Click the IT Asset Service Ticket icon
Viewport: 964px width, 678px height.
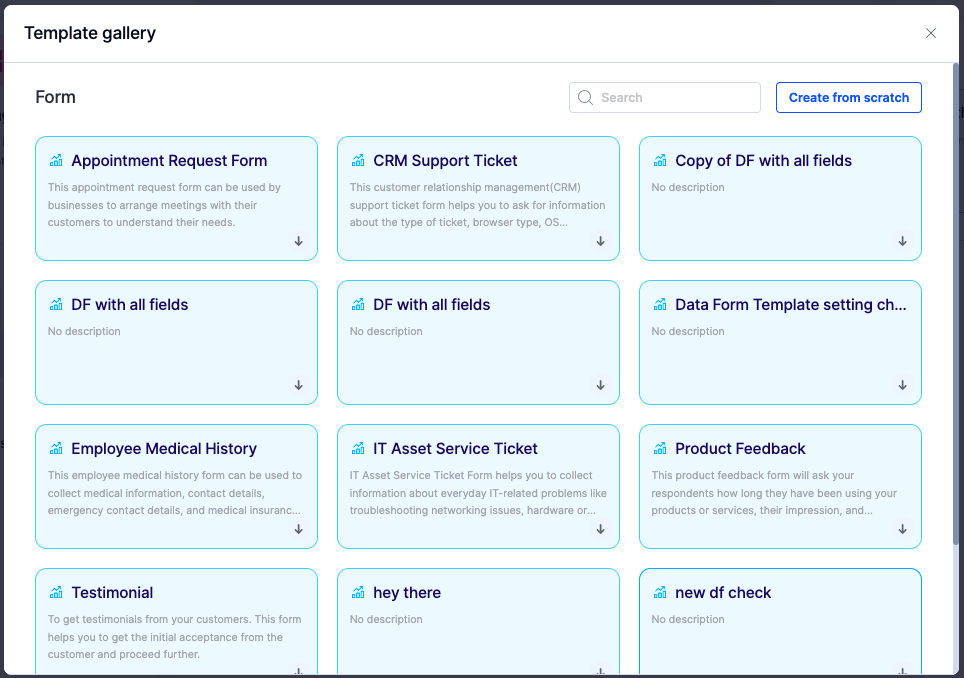click(x=358, y=448)
